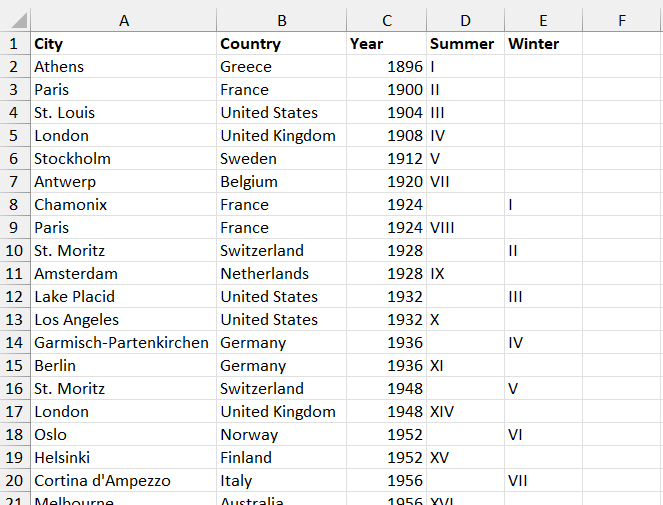The width and height of the screenshot is (663, 505).
Task: Select the Cortina d'Ampezzo cell
Action: (123, 481)
